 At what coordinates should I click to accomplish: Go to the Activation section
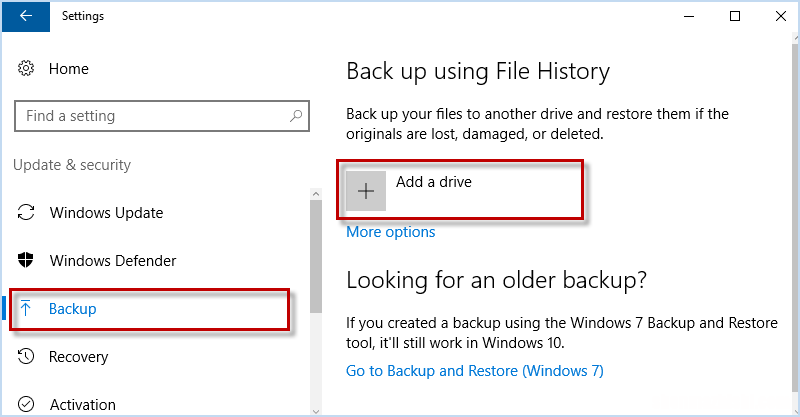[x=83, y=405]
